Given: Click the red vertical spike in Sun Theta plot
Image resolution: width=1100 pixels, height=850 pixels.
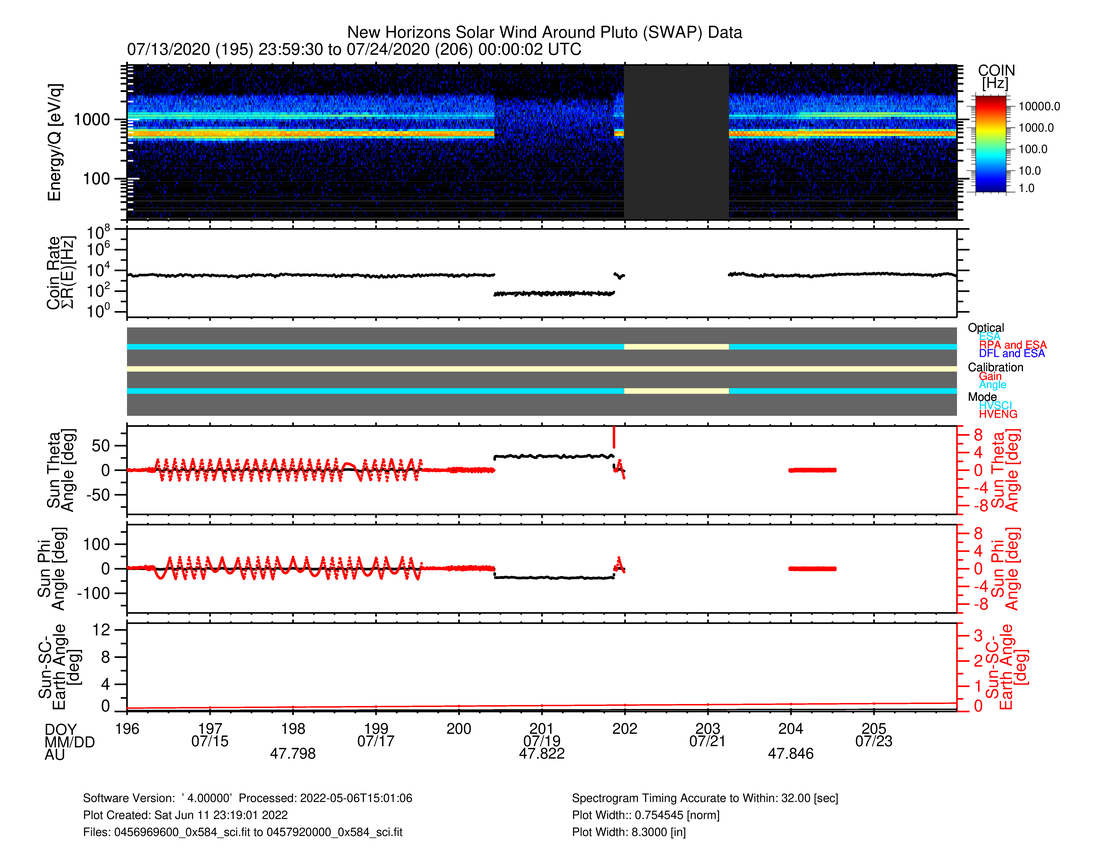Looking at the screenshot, I should tap(614, 437).
